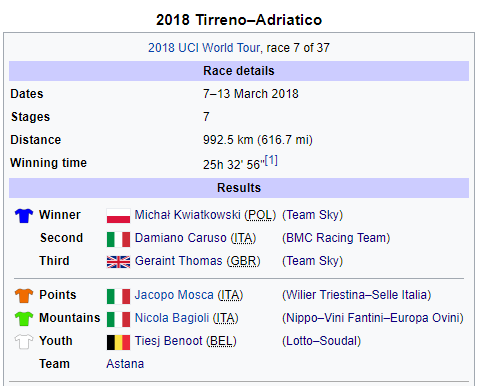Open the Astana team link

click(x=125, y=364)
